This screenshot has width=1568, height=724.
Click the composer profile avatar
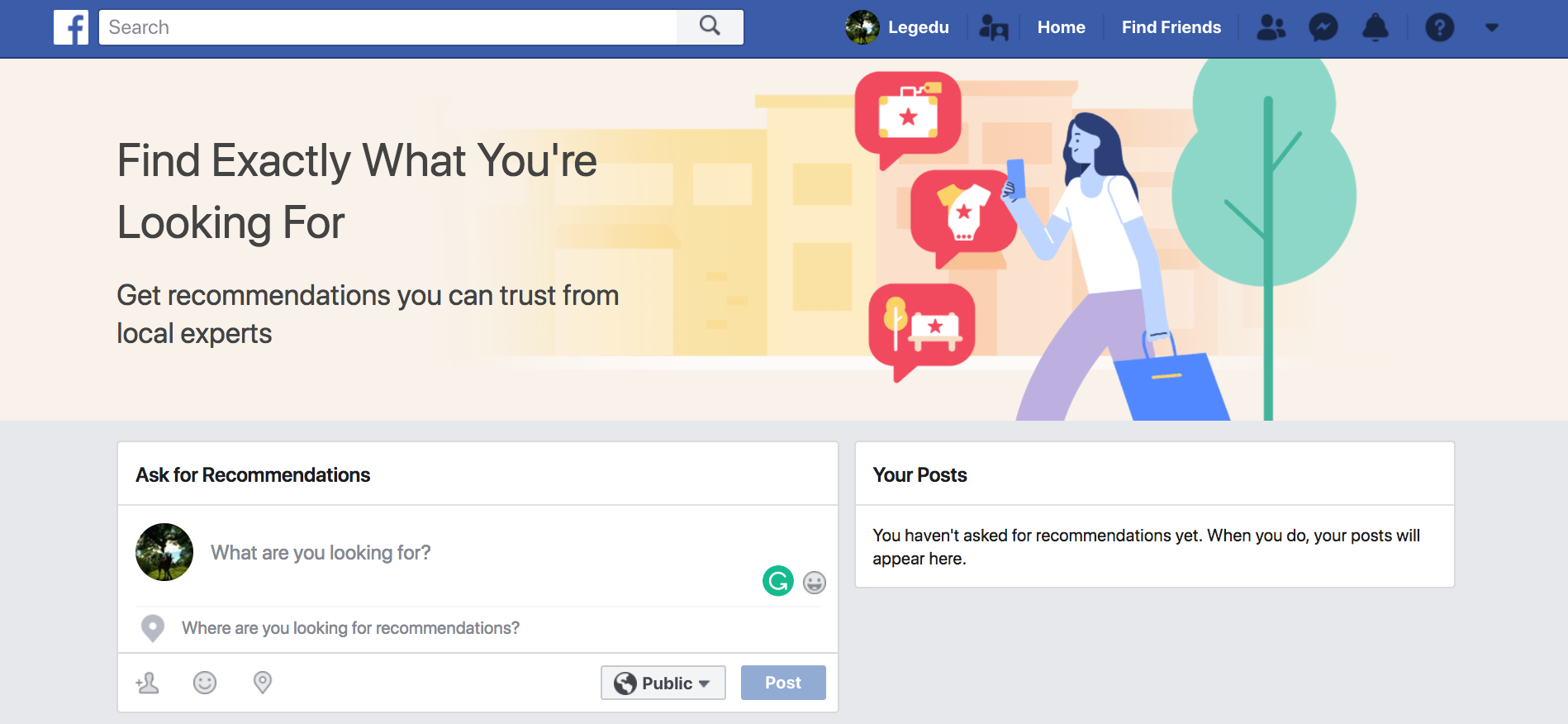(x=164, y=552)
